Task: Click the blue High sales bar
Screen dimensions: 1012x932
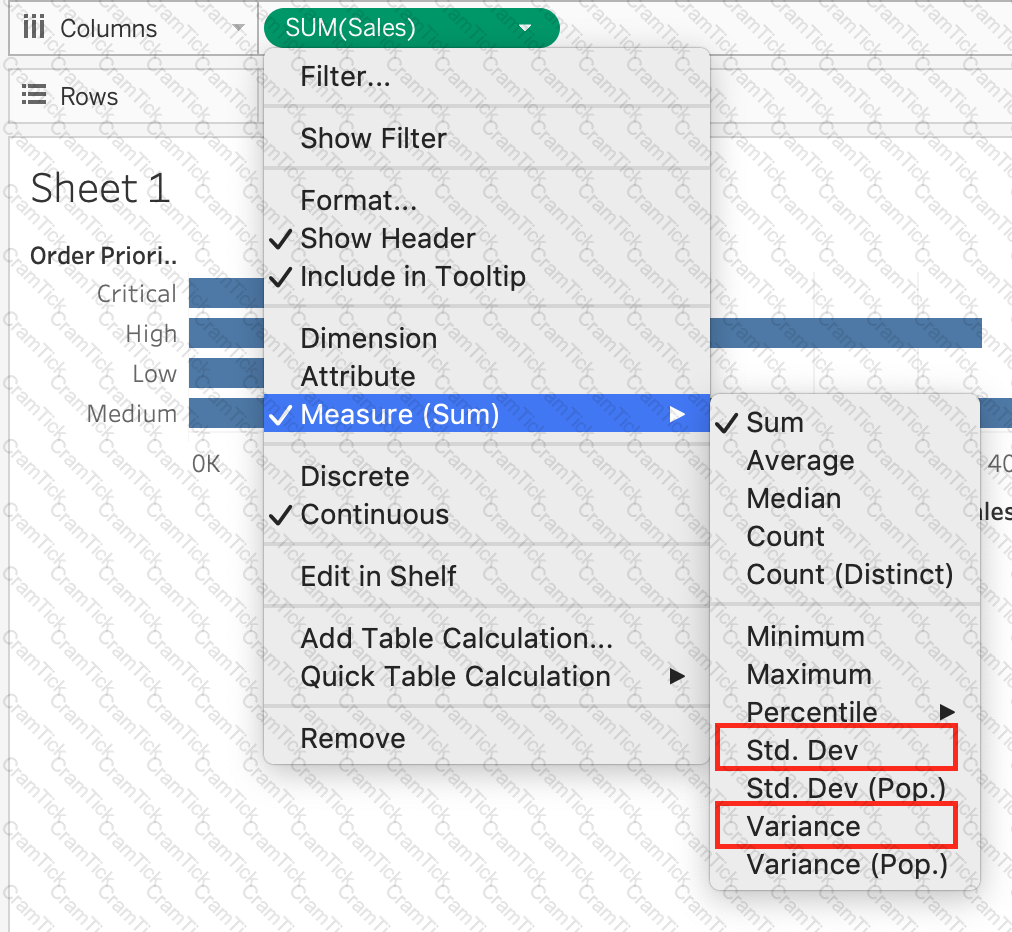Action: point(845,333)
